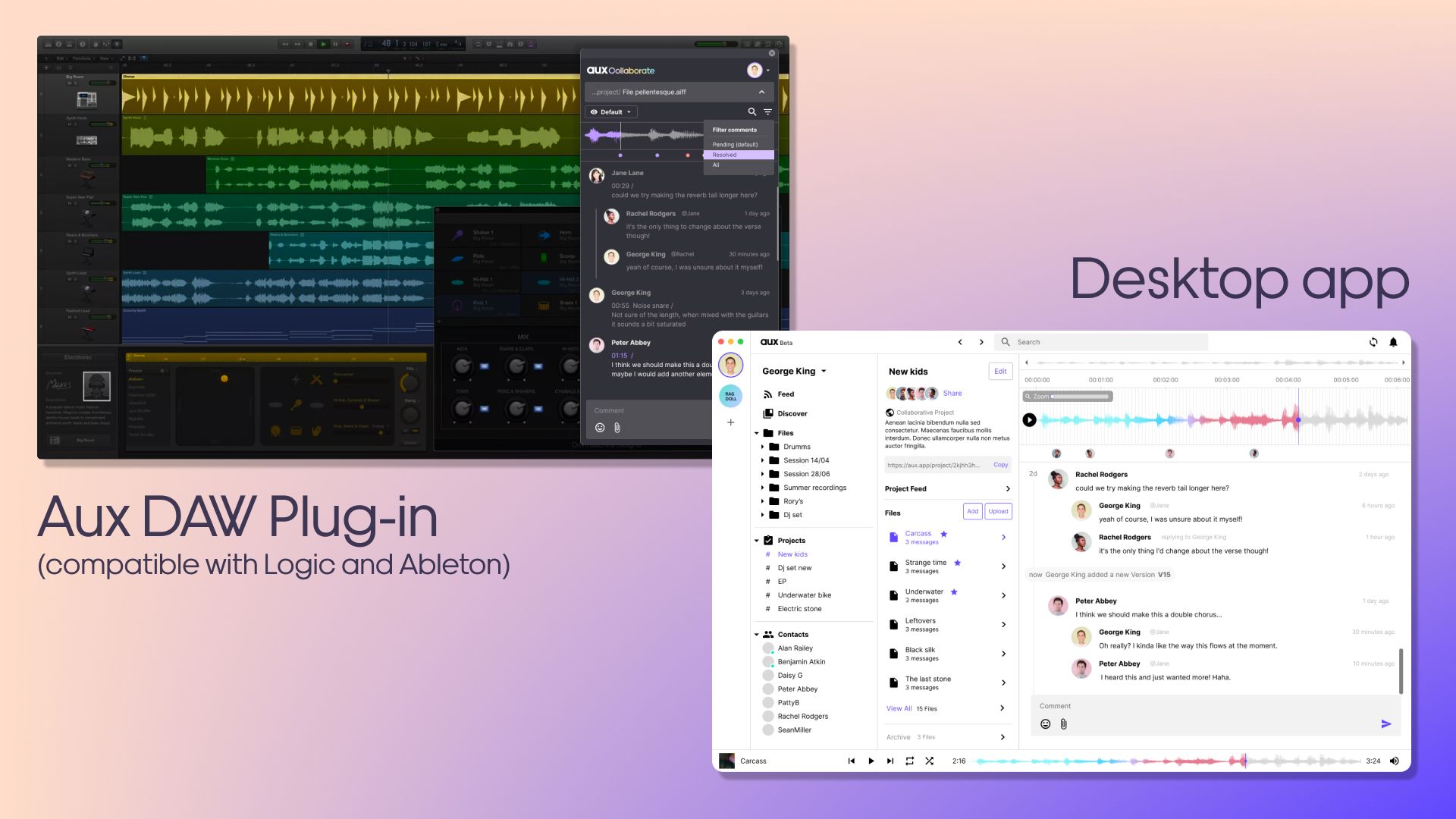1456x819 pixels.
Task: Click the Logic transport play button
Action: pos(324,44)
